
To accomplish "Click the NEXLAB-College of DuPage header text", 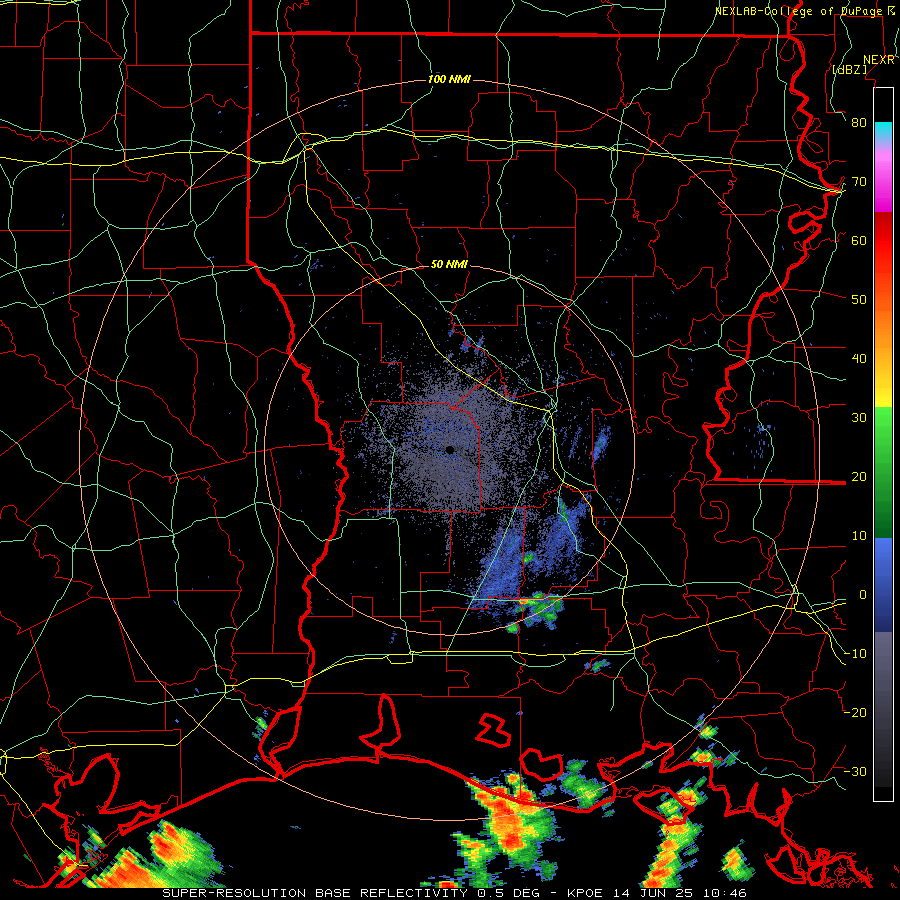I will [x=799, y=11].
